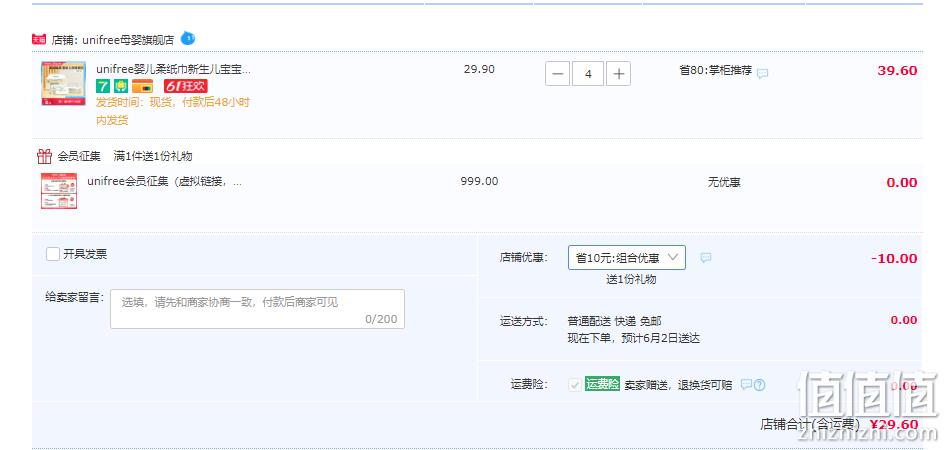Click the store total ¥29.60
This screenshot has height=450, width=947.
[x=894, y=425]
